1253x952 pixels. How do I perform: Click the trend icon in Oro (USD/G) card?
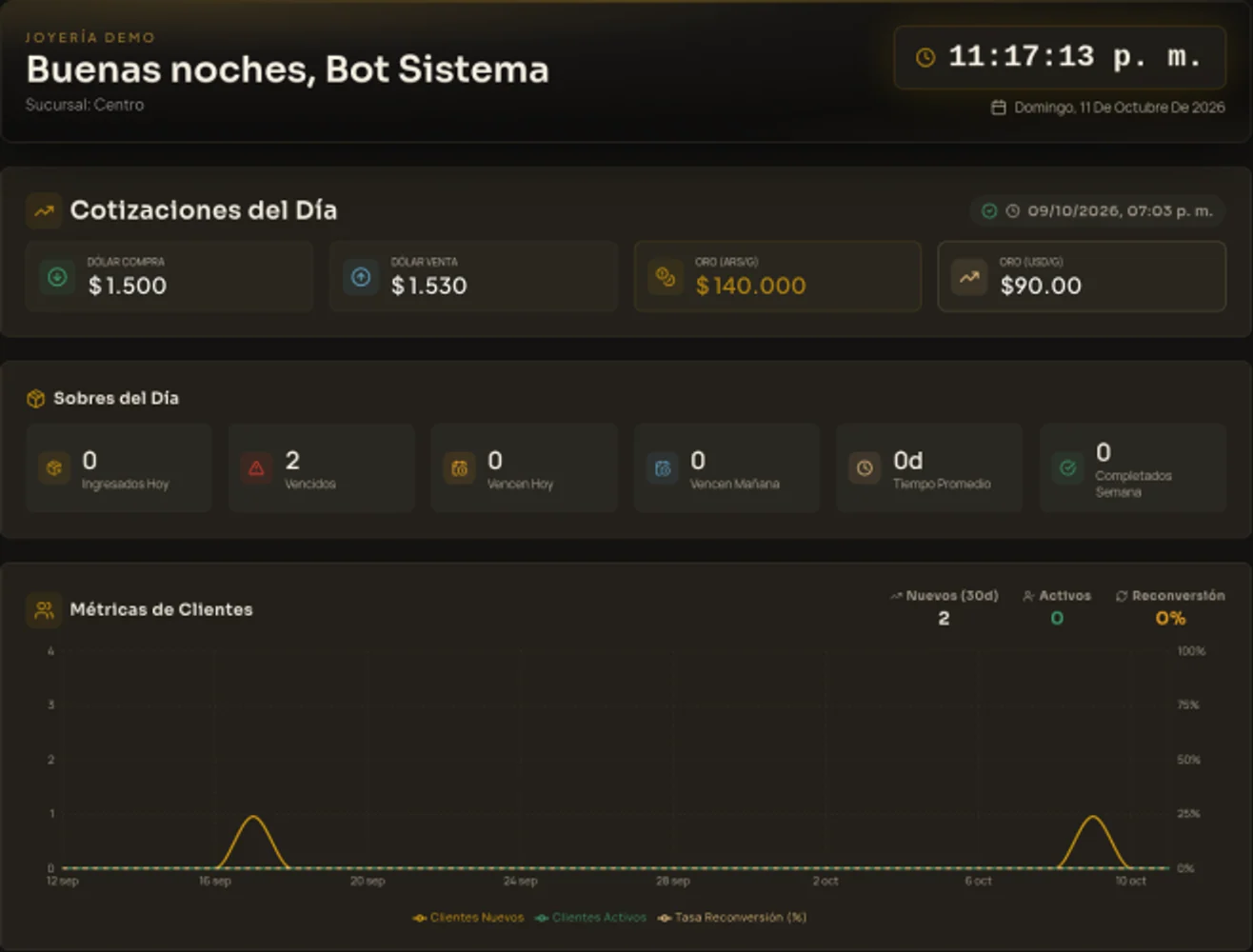969,277
